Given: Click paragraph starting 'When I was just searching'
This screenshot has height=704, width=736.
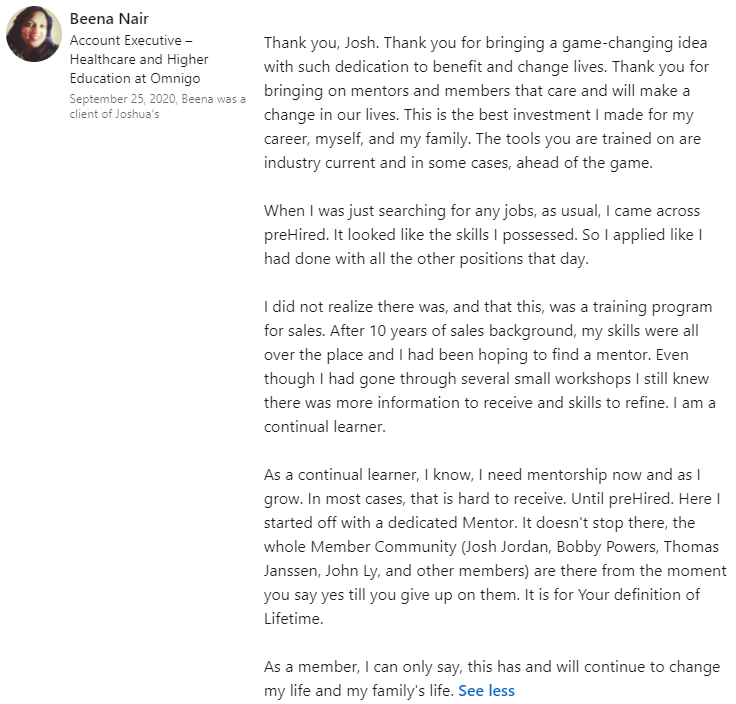Looking at the screenshot, I should (x=485, y=236).
